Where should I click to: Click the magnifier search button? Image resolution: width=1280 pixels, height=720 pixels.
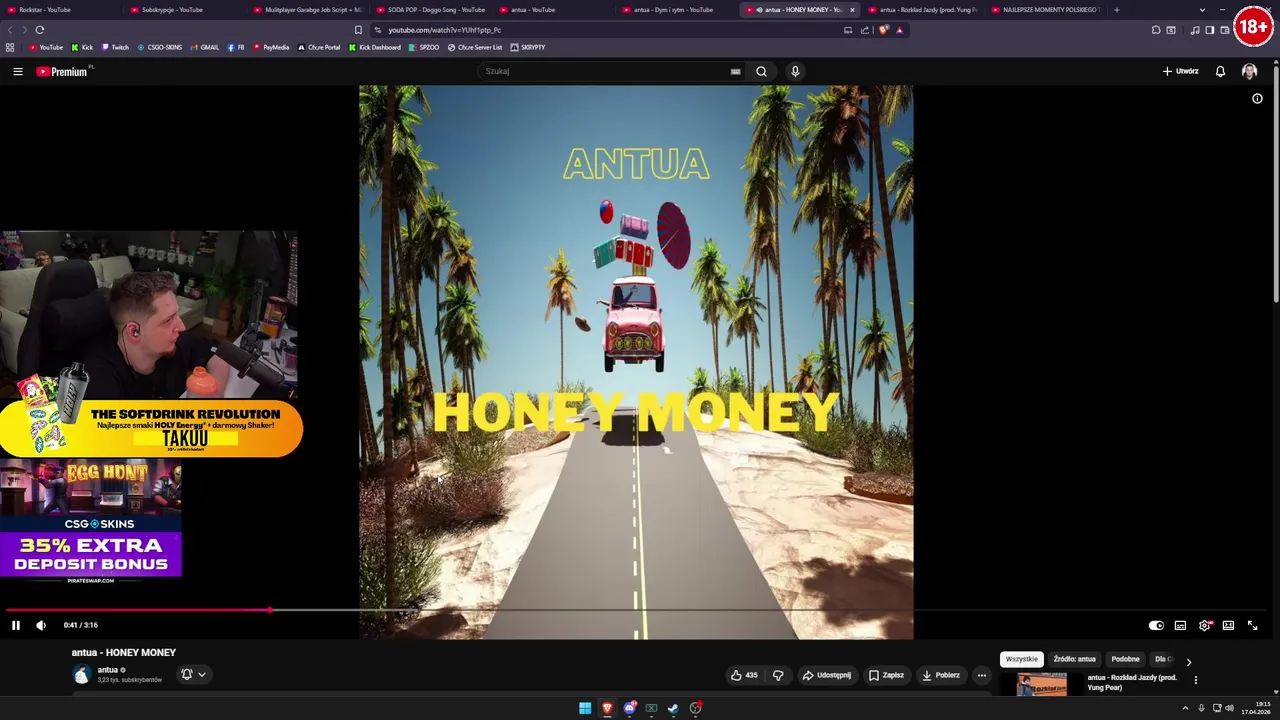tap(761, 71)
